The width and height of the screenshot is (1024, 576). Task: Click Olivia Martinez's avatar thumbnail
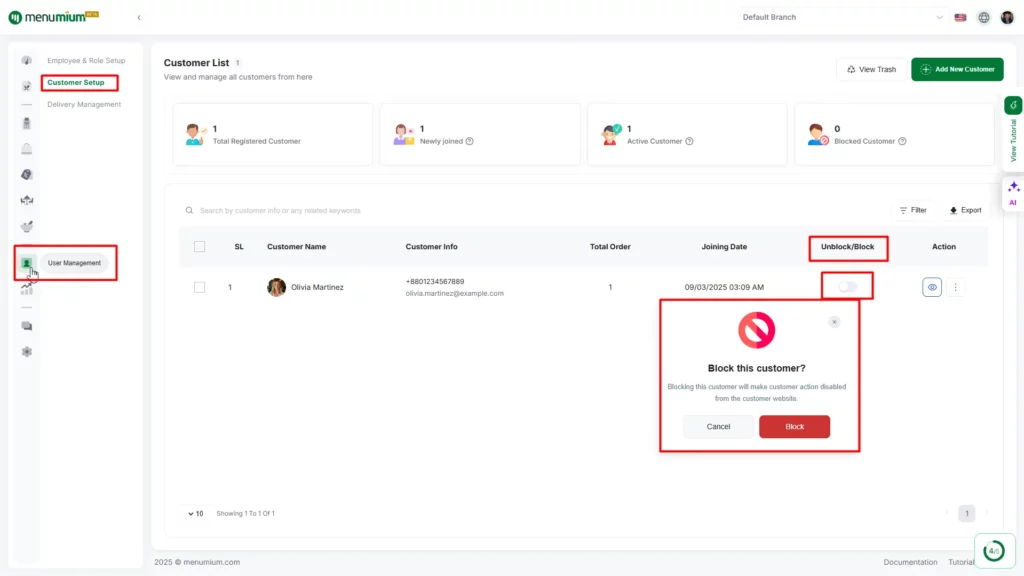tap(276, 287)
